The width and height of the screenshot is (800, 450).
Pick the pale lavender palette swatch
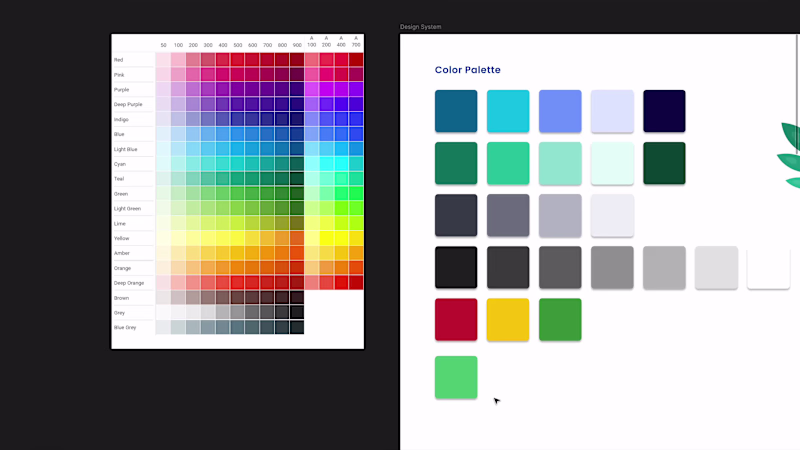[612, 111]
